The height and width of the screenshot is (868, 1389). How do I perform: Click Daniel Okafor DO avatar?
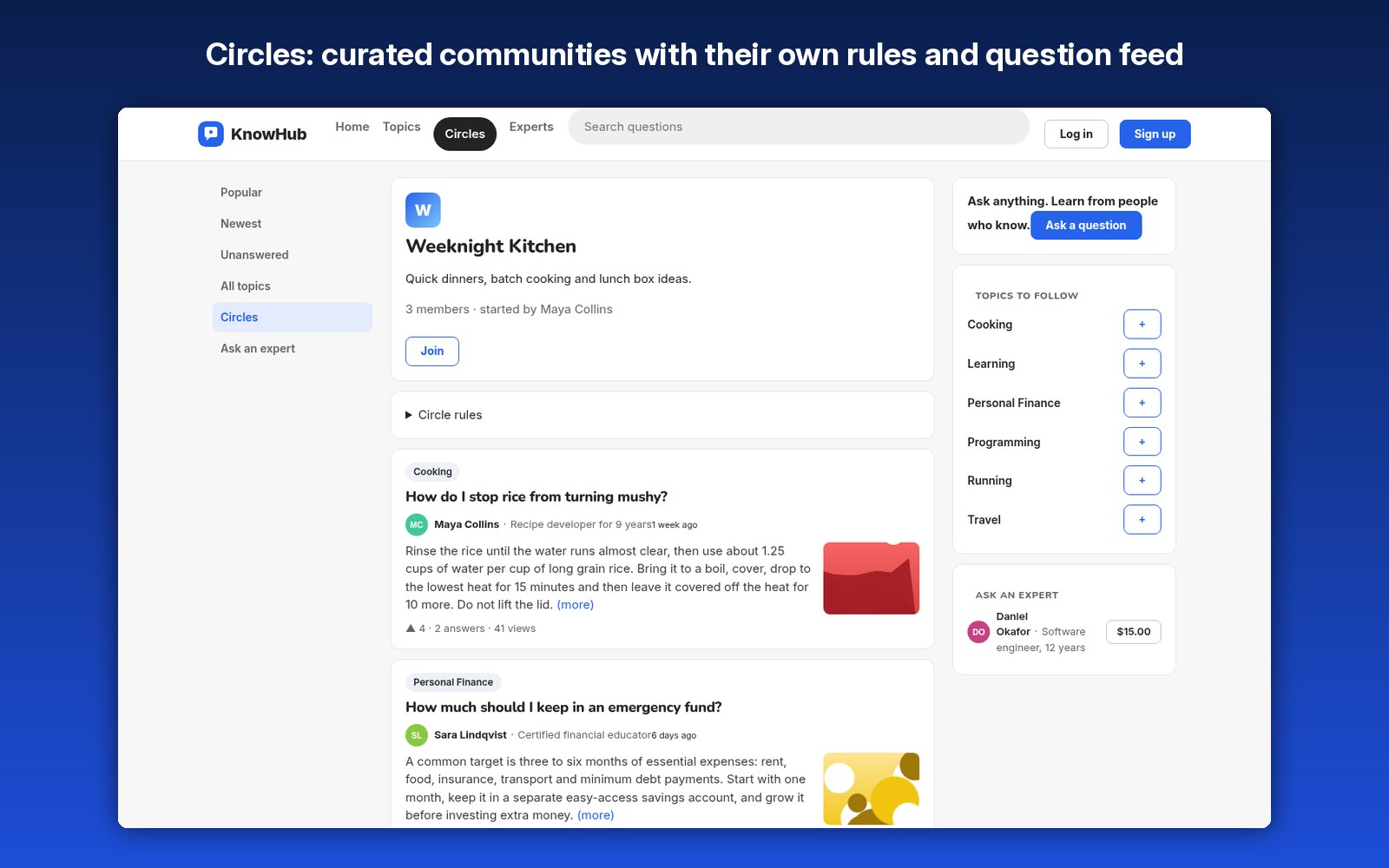pyautogui.click(x=978, y=632)
